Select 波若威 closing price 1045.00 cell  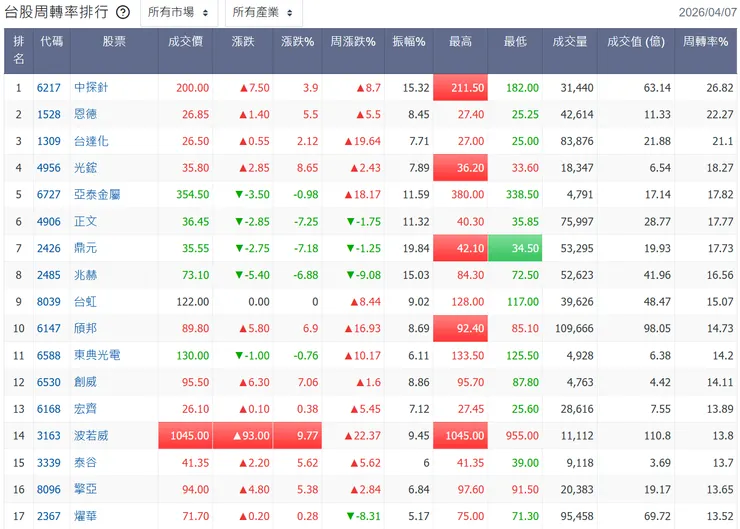click(x=185, y=436)
